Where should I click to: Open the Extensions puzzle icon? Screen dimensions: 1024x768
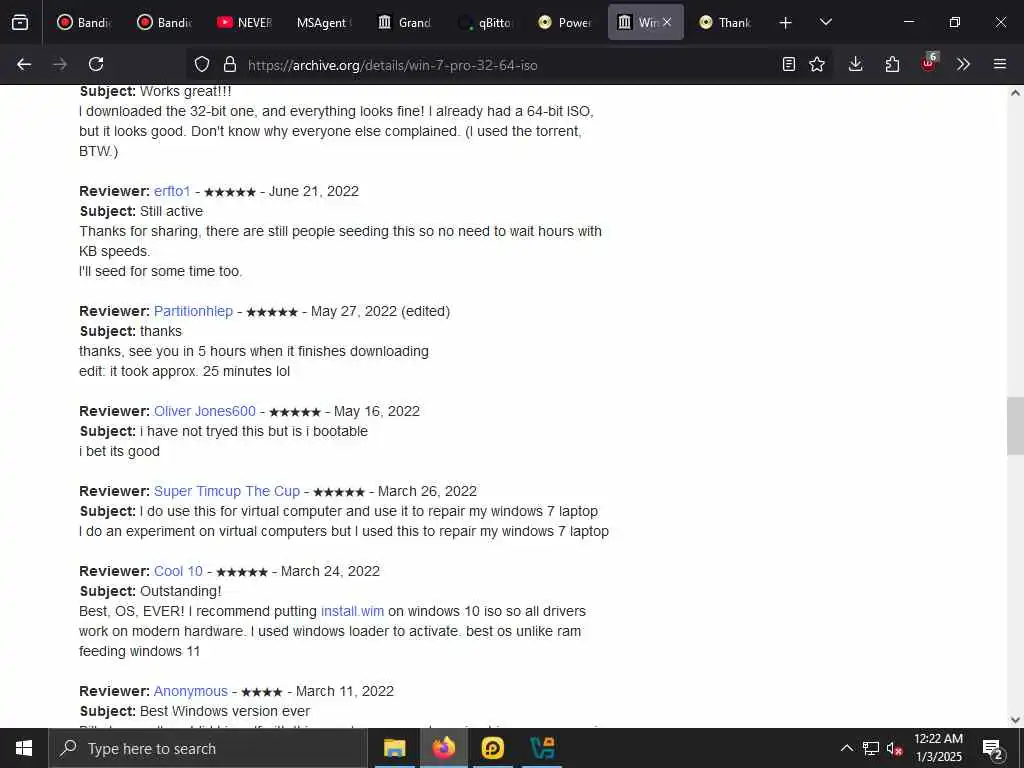tap(891, 64)
